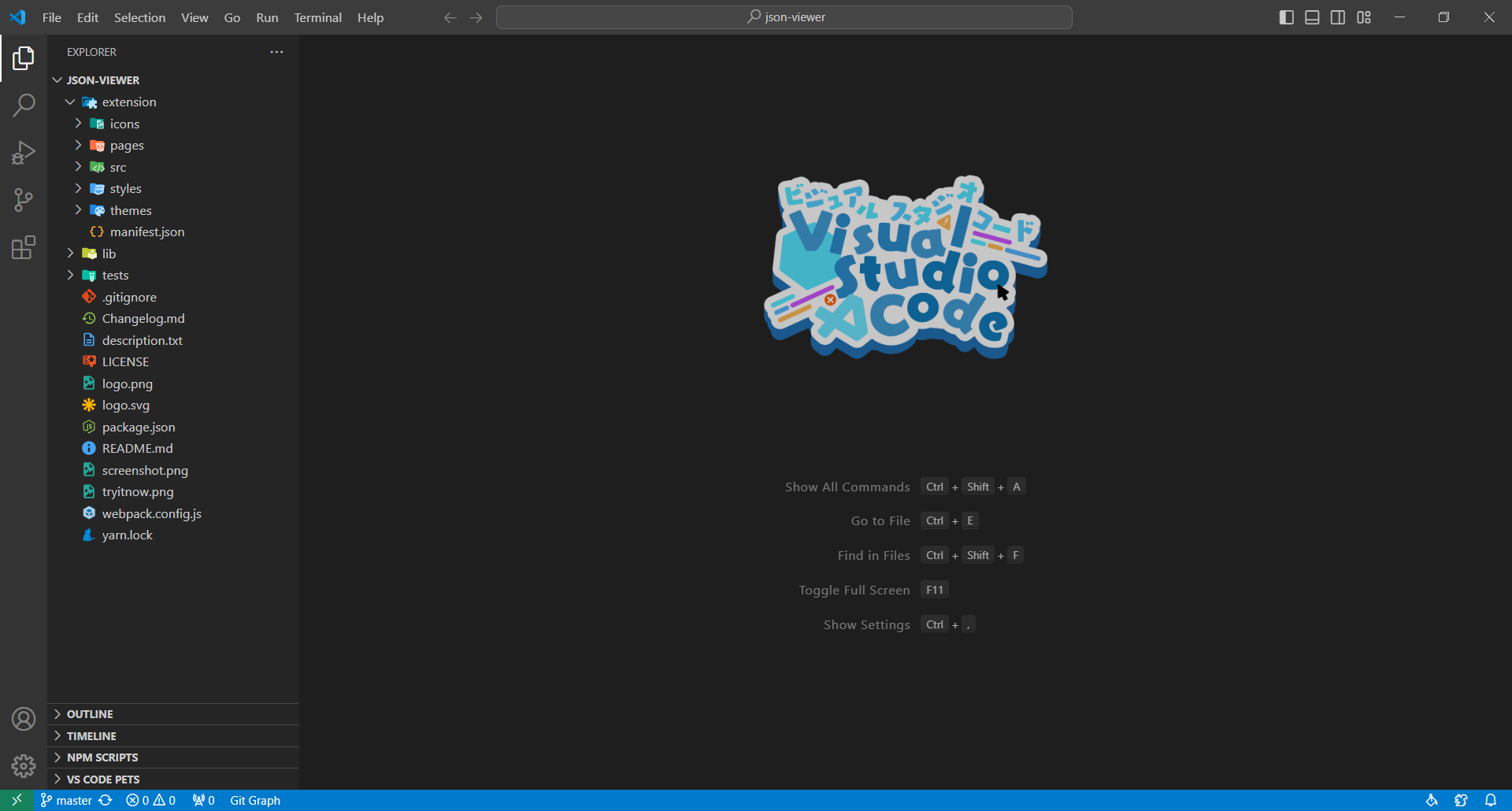Open the File menu
The width and height of the screenshot is (1512, 811).
tap(52, 17)
